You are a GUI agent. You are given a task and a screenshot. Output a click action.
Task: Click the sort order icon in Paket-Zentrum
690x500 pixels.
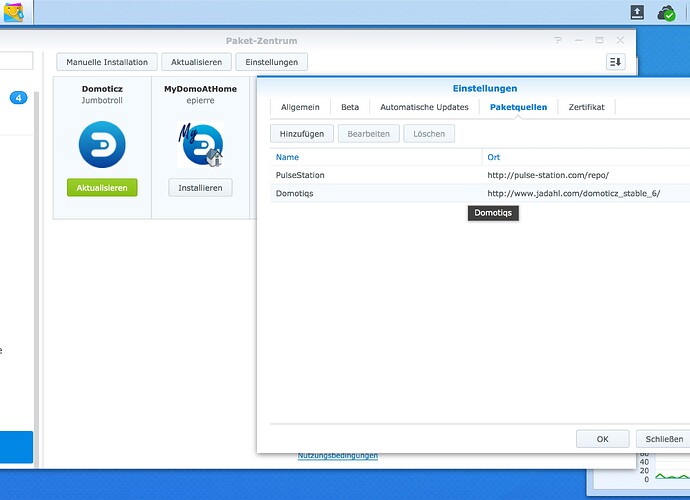tap(615, 62)
